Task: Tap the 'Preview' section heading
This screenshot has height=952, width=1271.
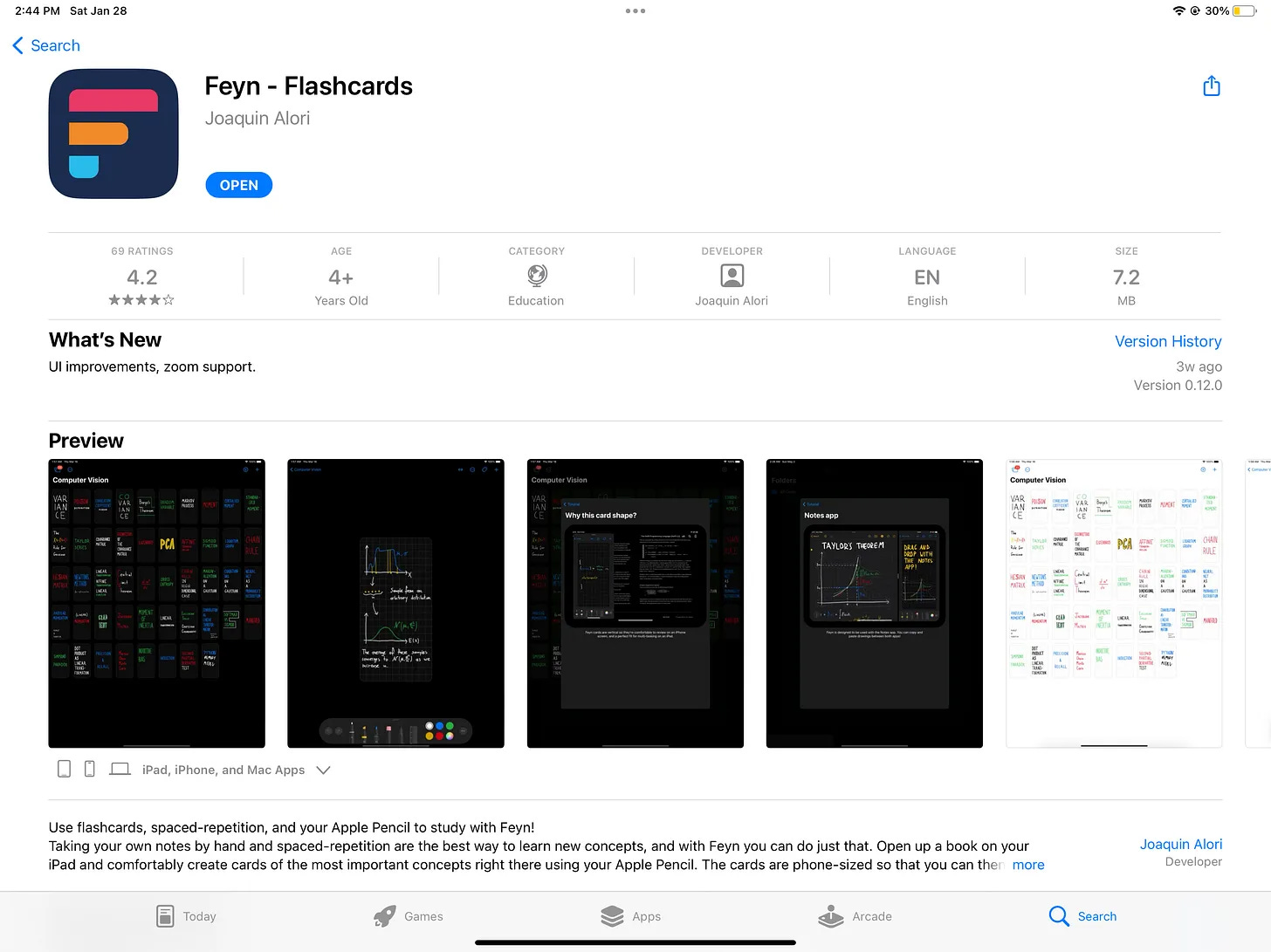Action: click(86, 441)
